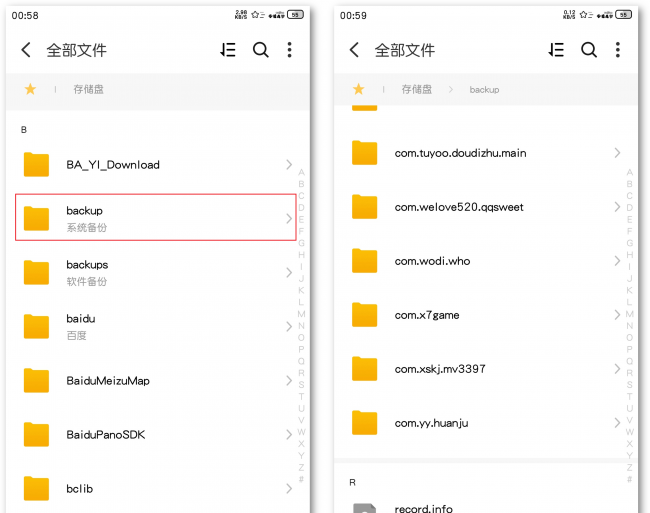Open the BaiduPanoSDK folder name
650x513 pixels.
[x=106, y=435]
